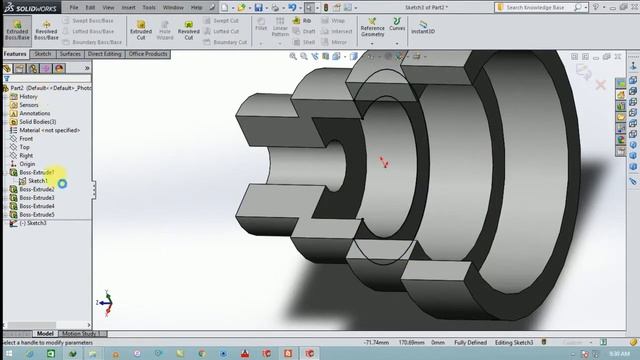Expand the Linear Pattern dropdown arrow
The image size is (640, 360).
click(280, 43)
